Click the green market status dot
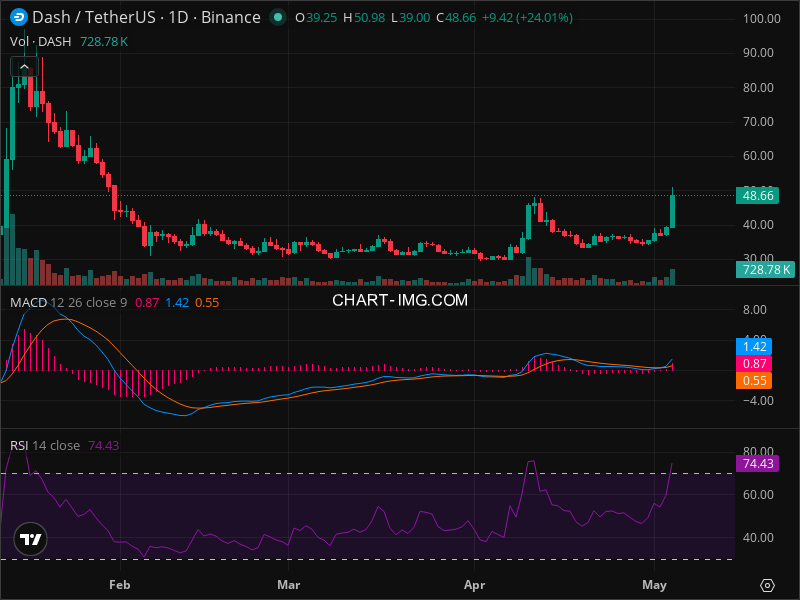800x600 pixels. 278,17
